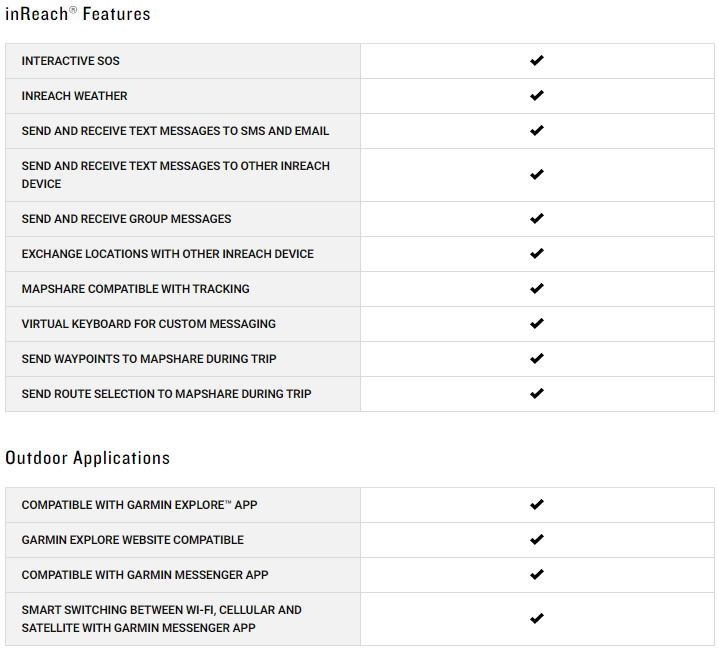Click the checkmark for Interactive SOS
Viewport: 719px width, 650px height.
(536, 61)
